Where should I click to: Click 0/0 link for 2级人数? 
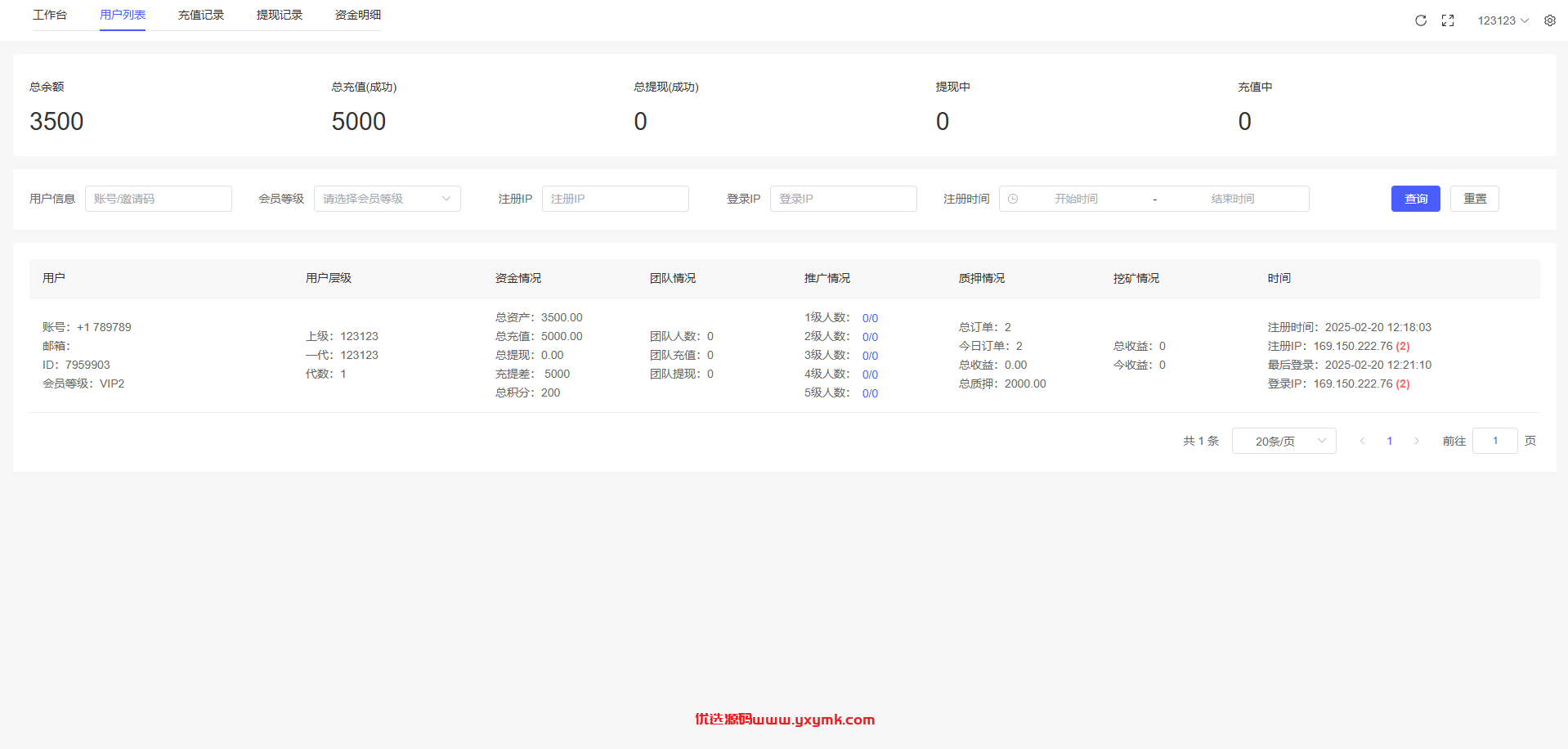point(870,337)
